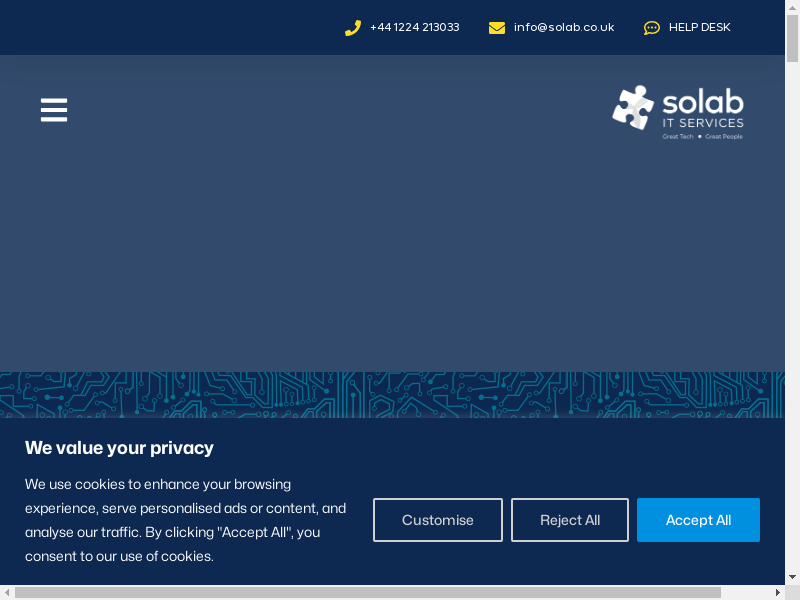Image resolution: width=800 pixels, height=600 pixels.
Task: Click the vertical scrollbar up arrow
Action: coord(792,7)
